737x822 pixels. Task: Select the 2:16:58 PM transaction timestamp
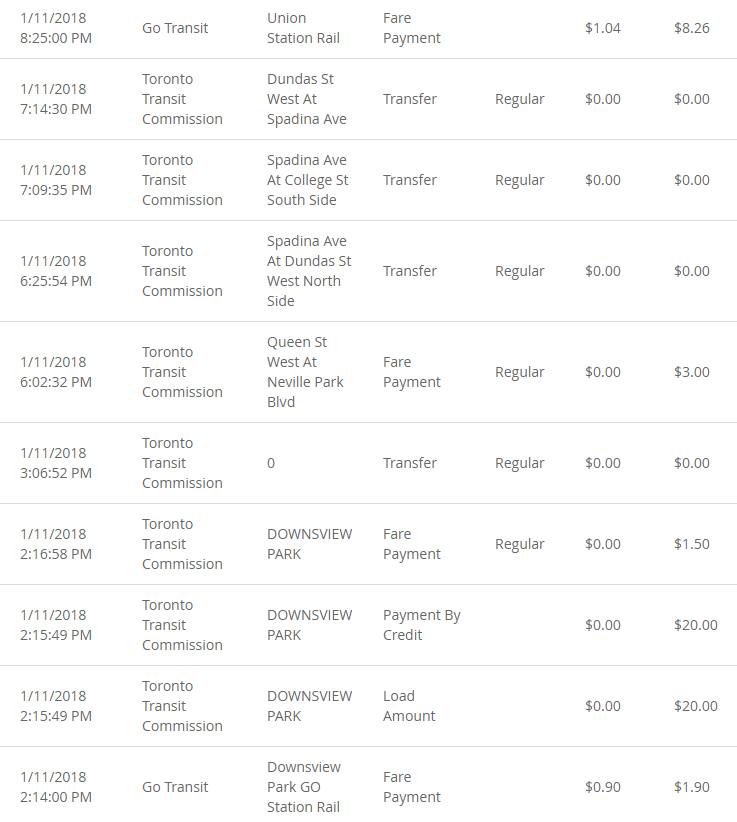55,544
